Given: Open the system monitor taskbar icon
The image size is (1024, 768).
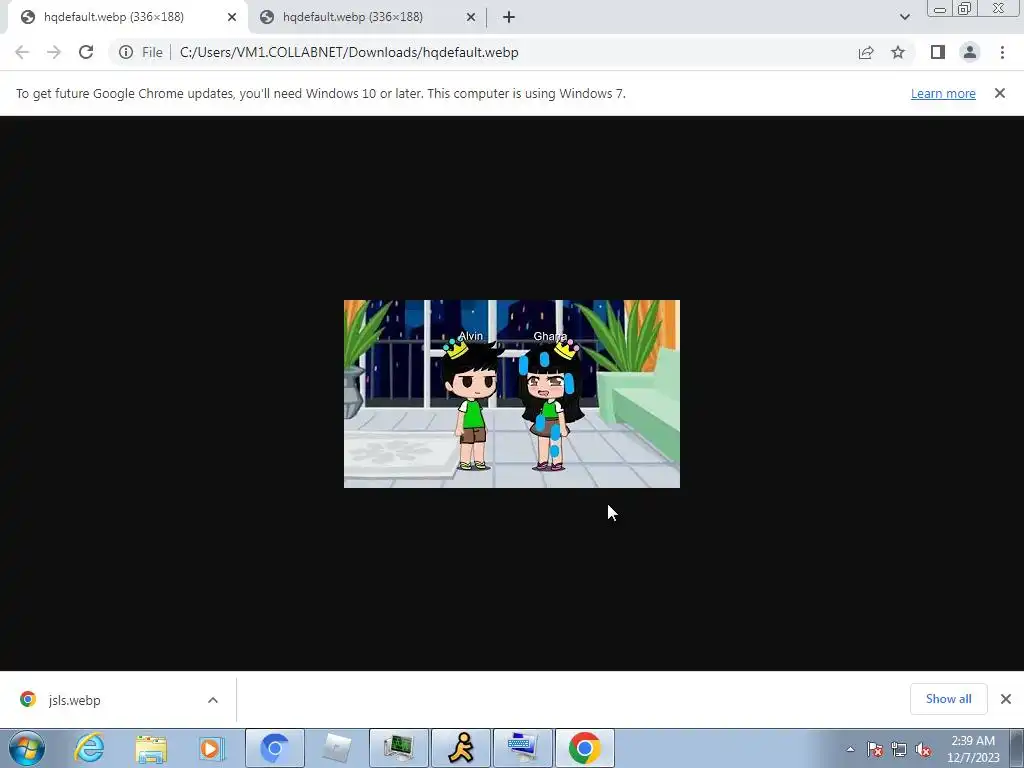Looking at the screenshot, I should click(399, 748).
